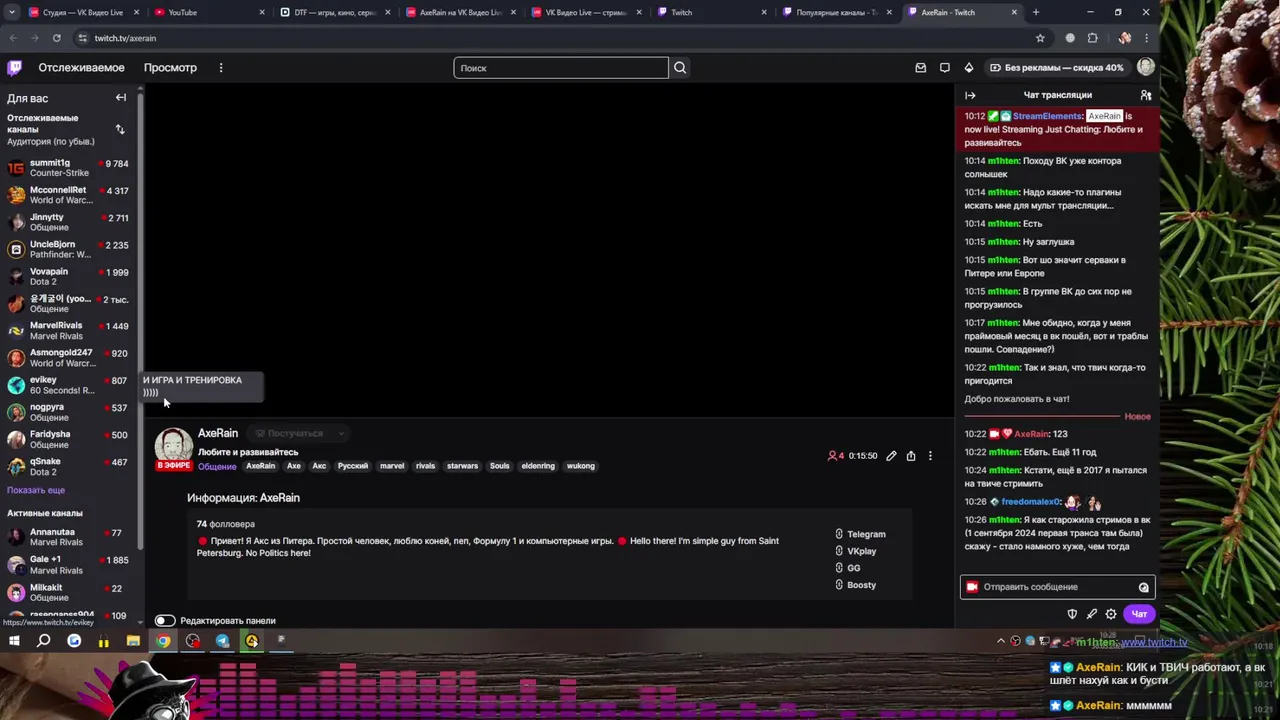
Task: Open Vovapain channel in the sidebar
Action: tap(68, 277)
